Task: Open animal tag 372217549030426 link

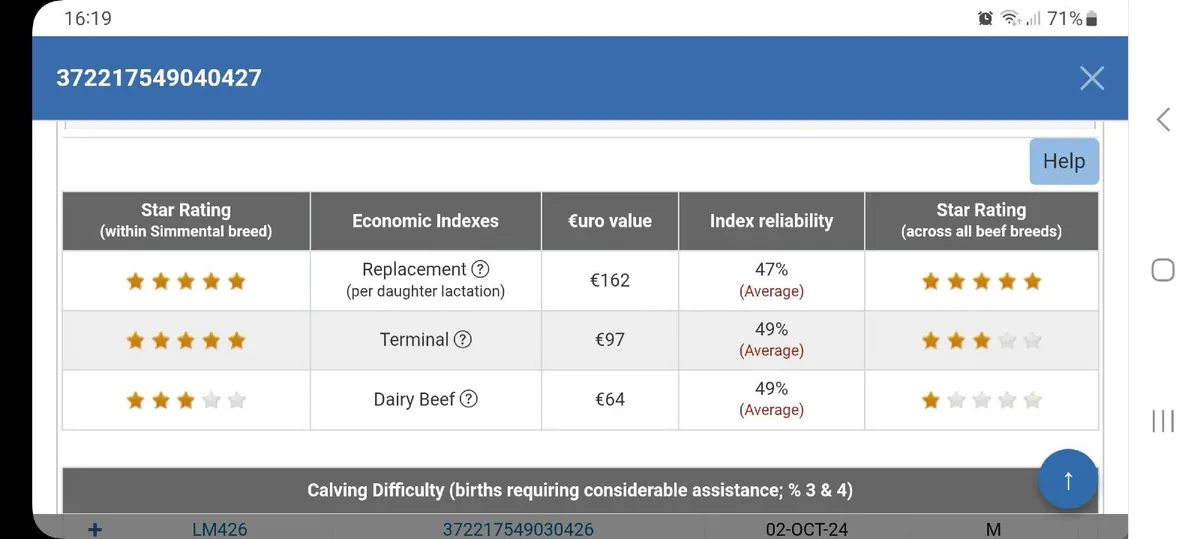Action: (x=518, y=529)
